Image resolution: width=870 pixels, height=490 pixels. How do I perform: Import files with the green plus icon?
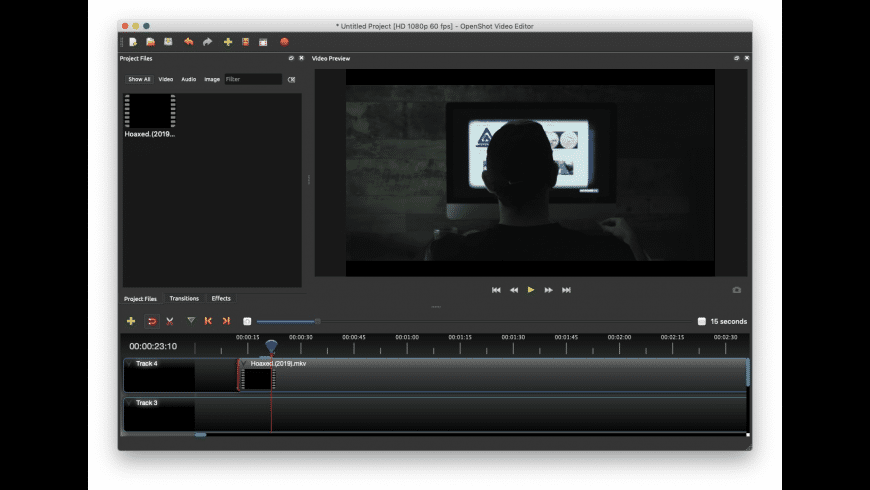(228, 42)
